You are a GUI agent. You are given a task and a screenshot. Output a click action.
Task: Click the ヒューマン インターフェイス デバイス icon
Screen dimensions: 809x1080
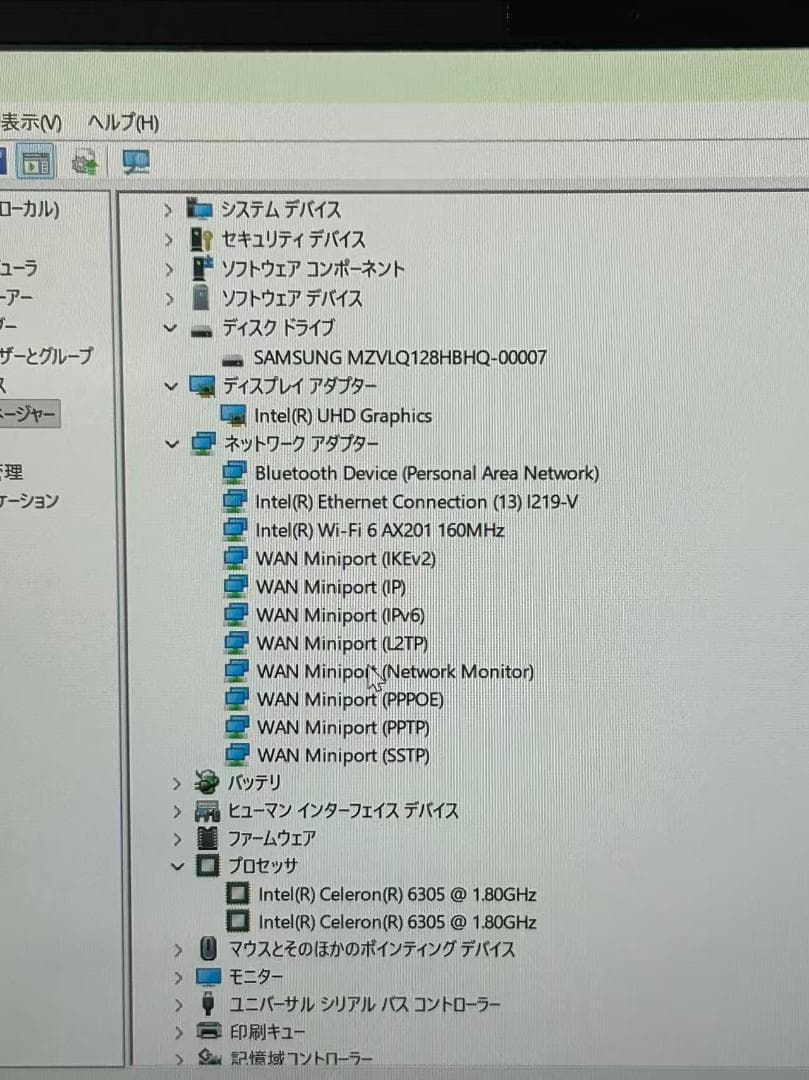coord(207,811)
